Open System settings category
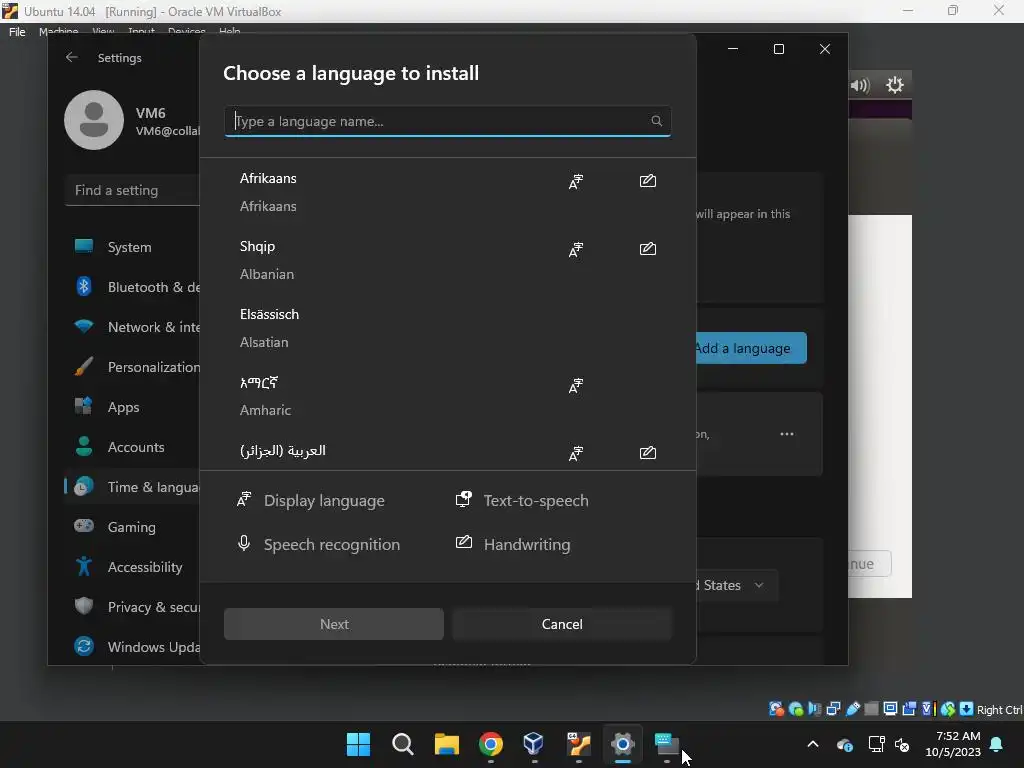This screenshot has width=1024, height=768. pos(133,247)
